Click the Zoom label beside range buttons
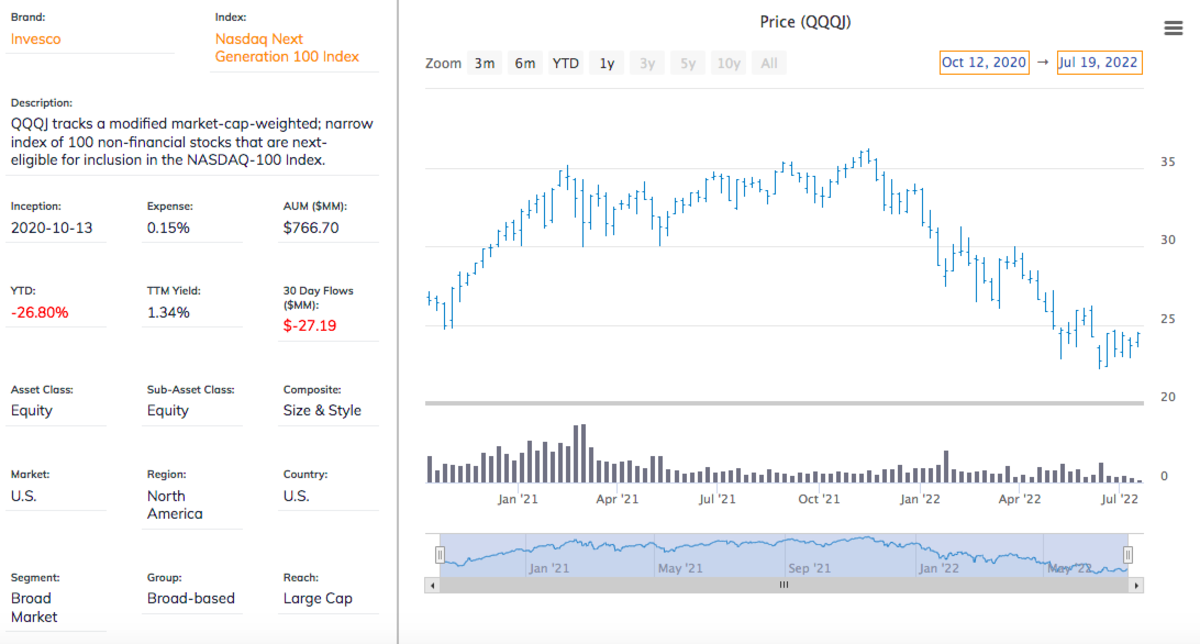 coord(443,63)
